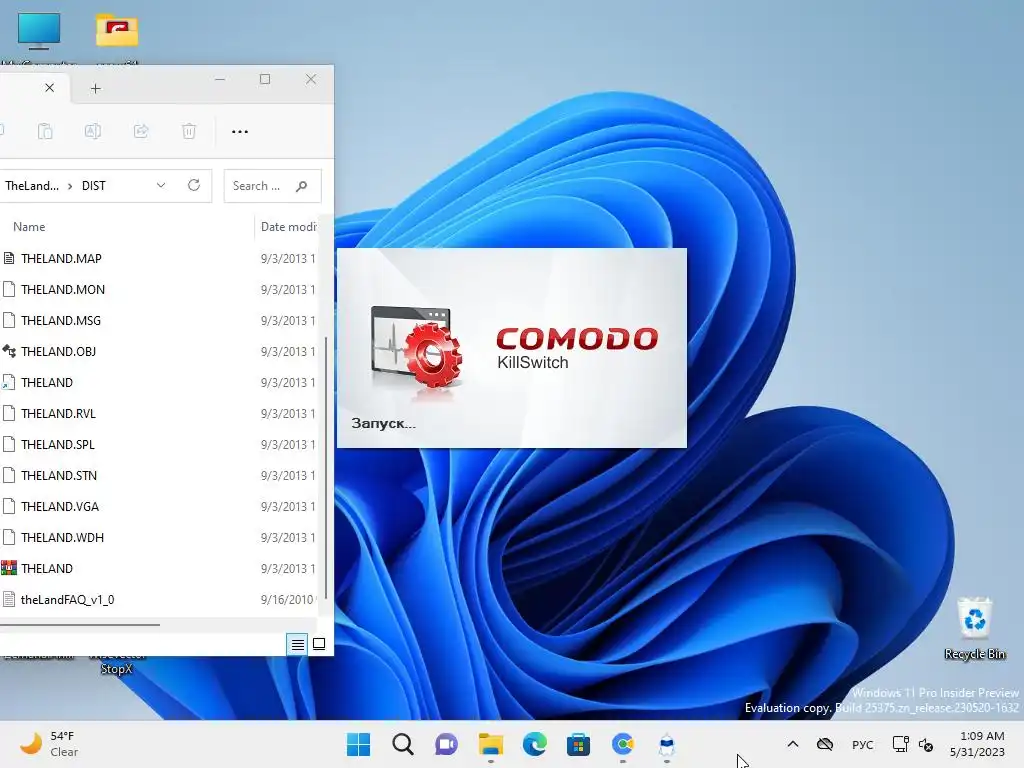Click the muted volume tray icon
The height and width of the screenshot is (768, 1024).
tap(926, 744)
